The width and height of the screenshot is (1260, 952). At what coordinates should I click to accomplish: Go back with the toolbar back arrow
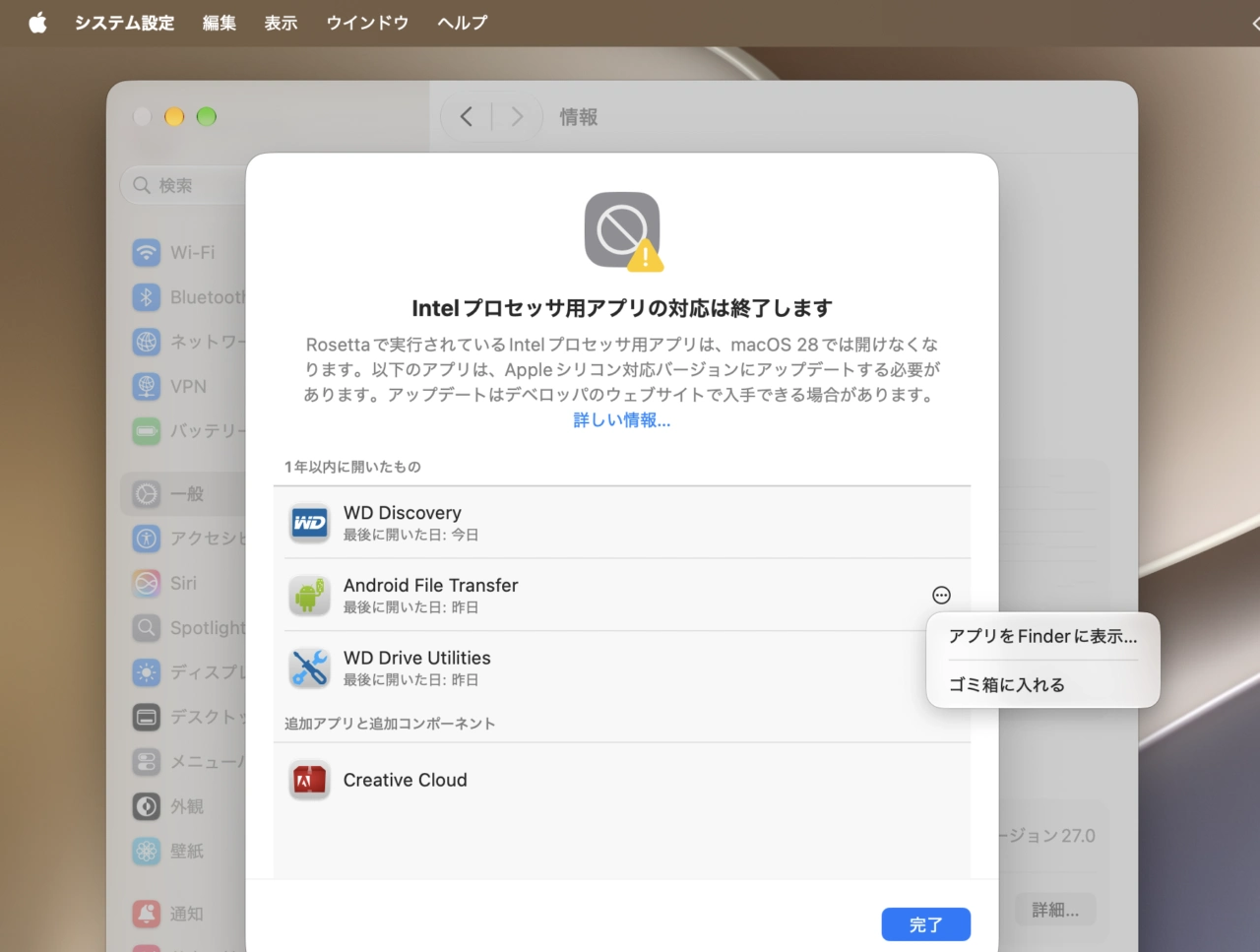[x=467, y=117]
